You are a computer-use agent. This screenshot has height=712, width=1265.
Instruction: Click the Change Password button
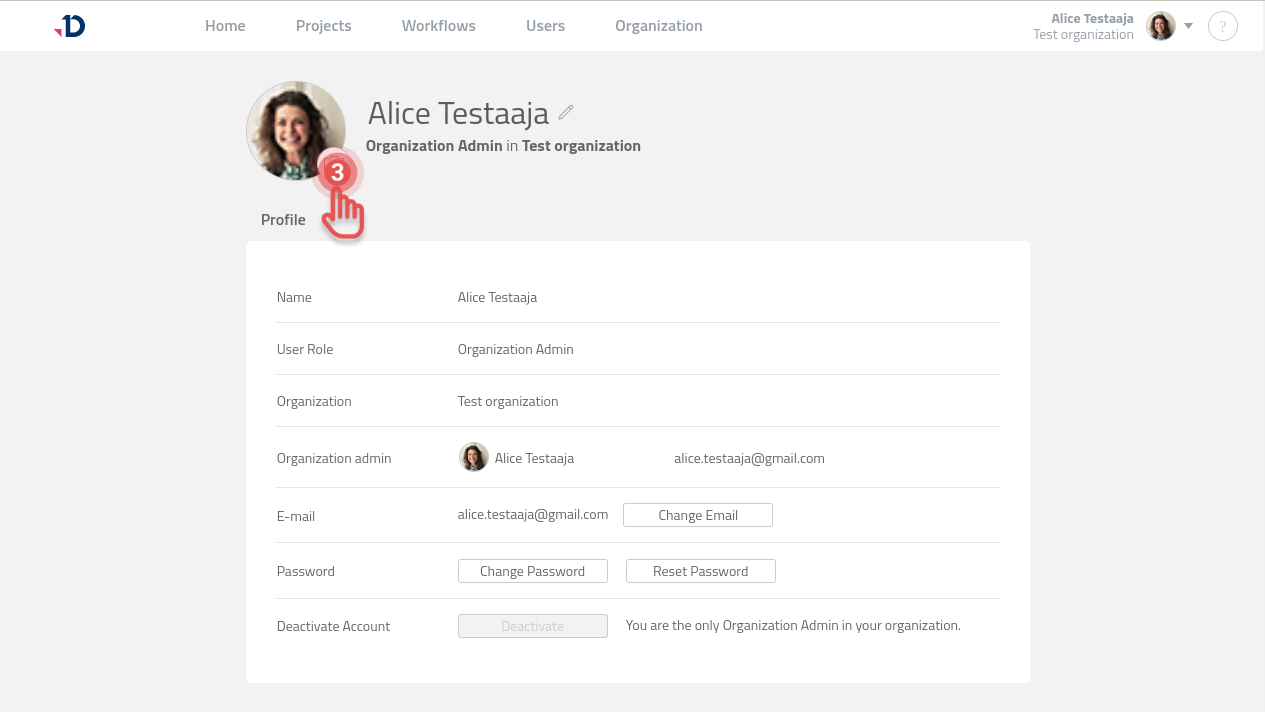pyautogui.click(x=532, y=571)
